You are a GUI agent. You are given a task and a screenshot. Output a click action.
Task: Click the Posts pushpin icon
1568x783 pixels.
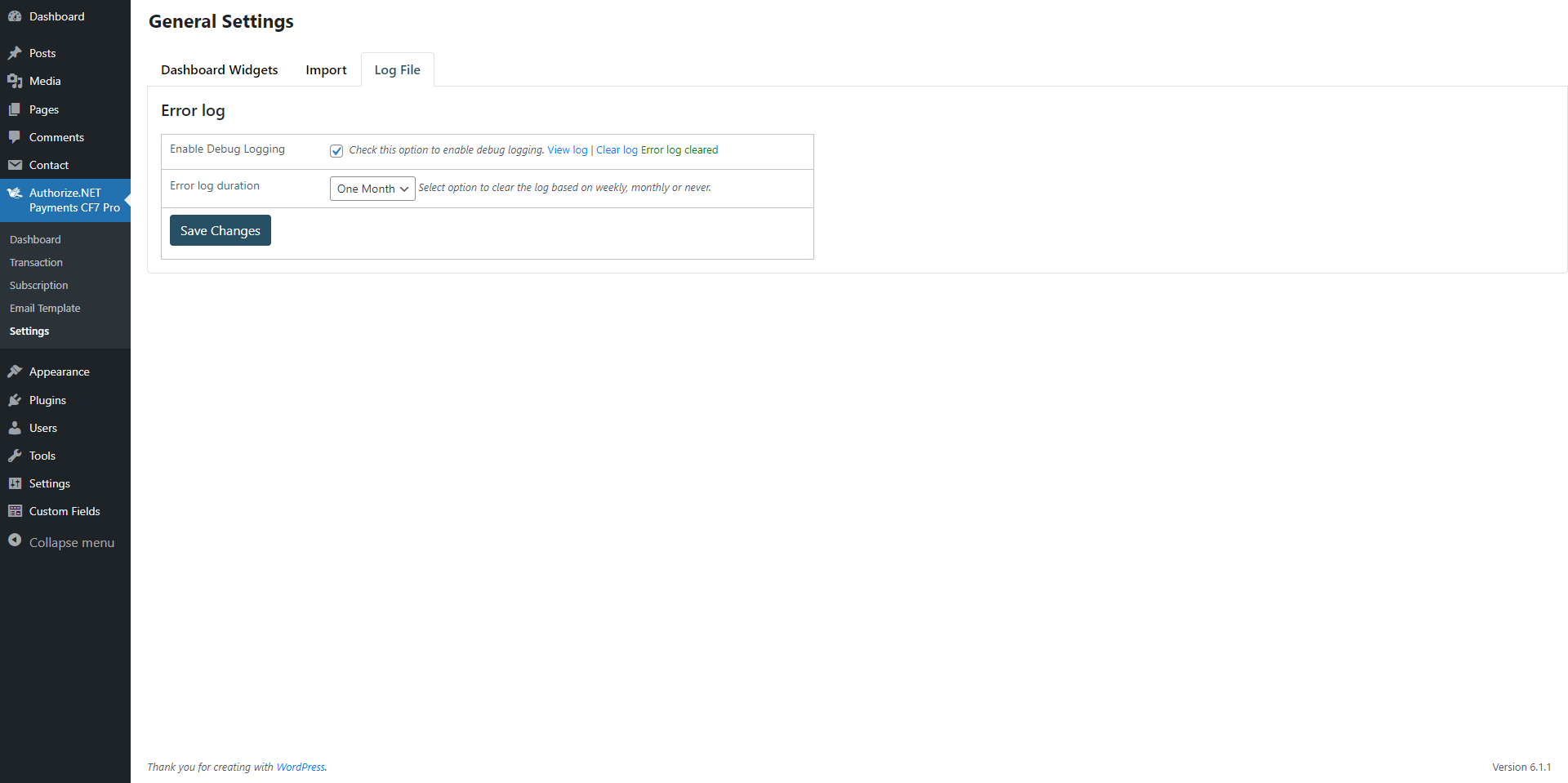(15, 53)
